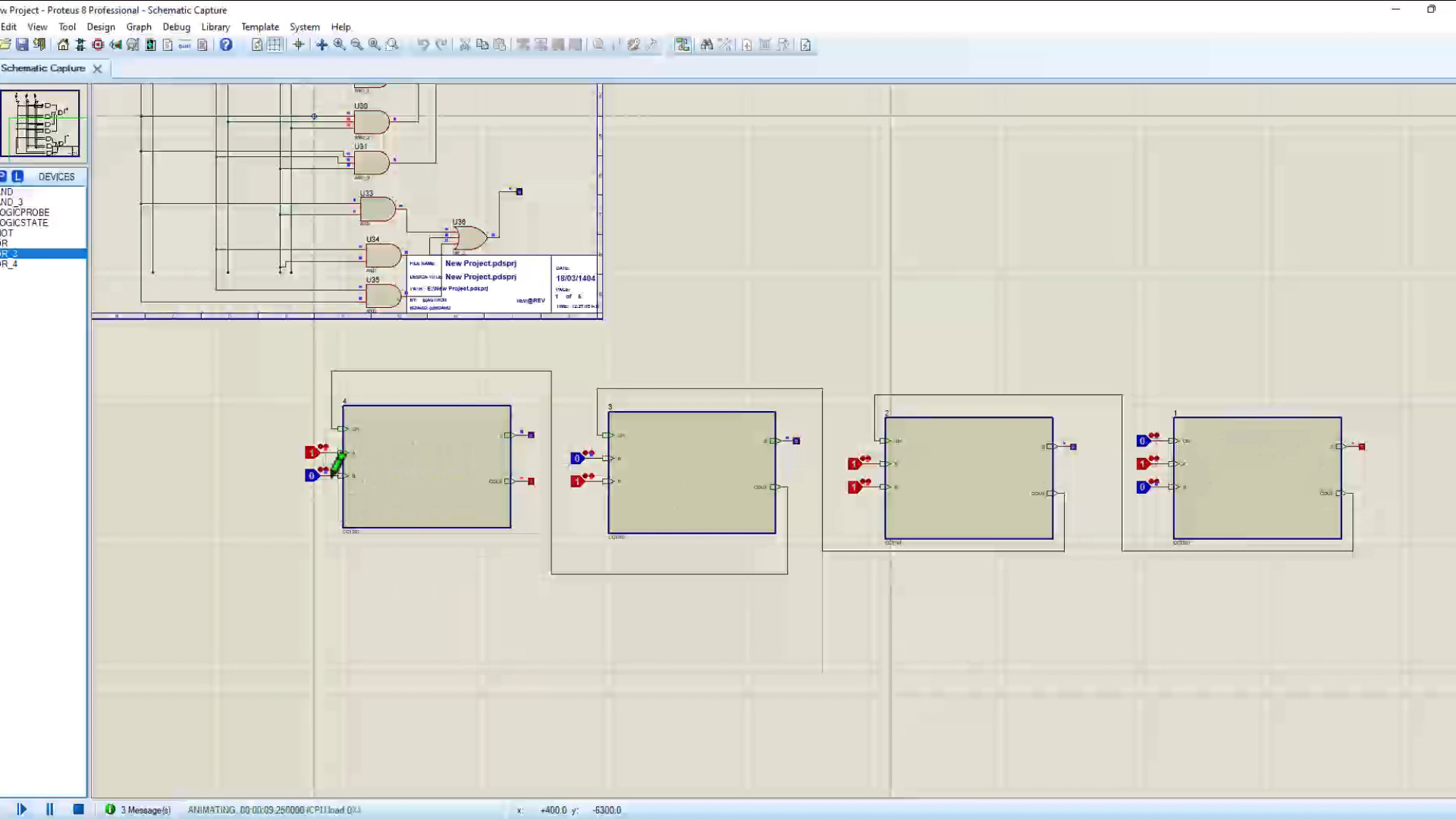Open the Template menu
The width and height of the screenshot is (1456, 819).
pos(260,27)
